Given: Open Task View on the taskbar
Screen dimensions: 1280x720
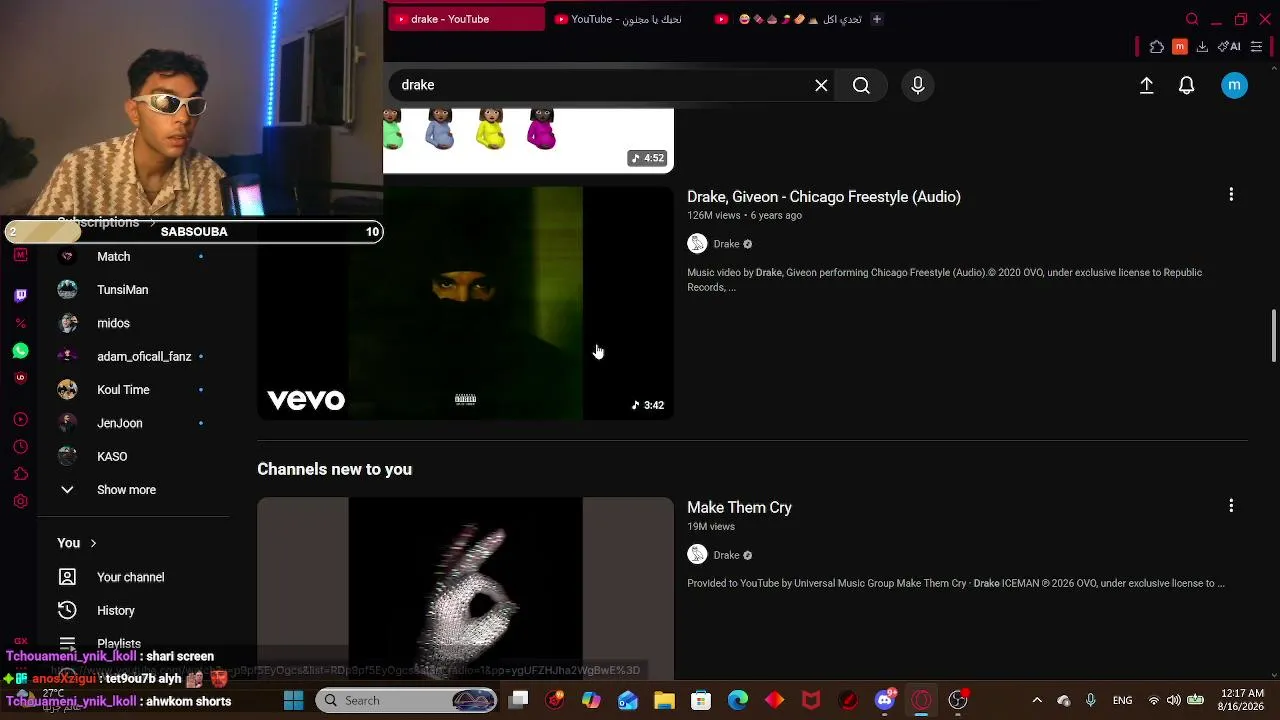Looking at the screenshot, I should click(518, 701).
